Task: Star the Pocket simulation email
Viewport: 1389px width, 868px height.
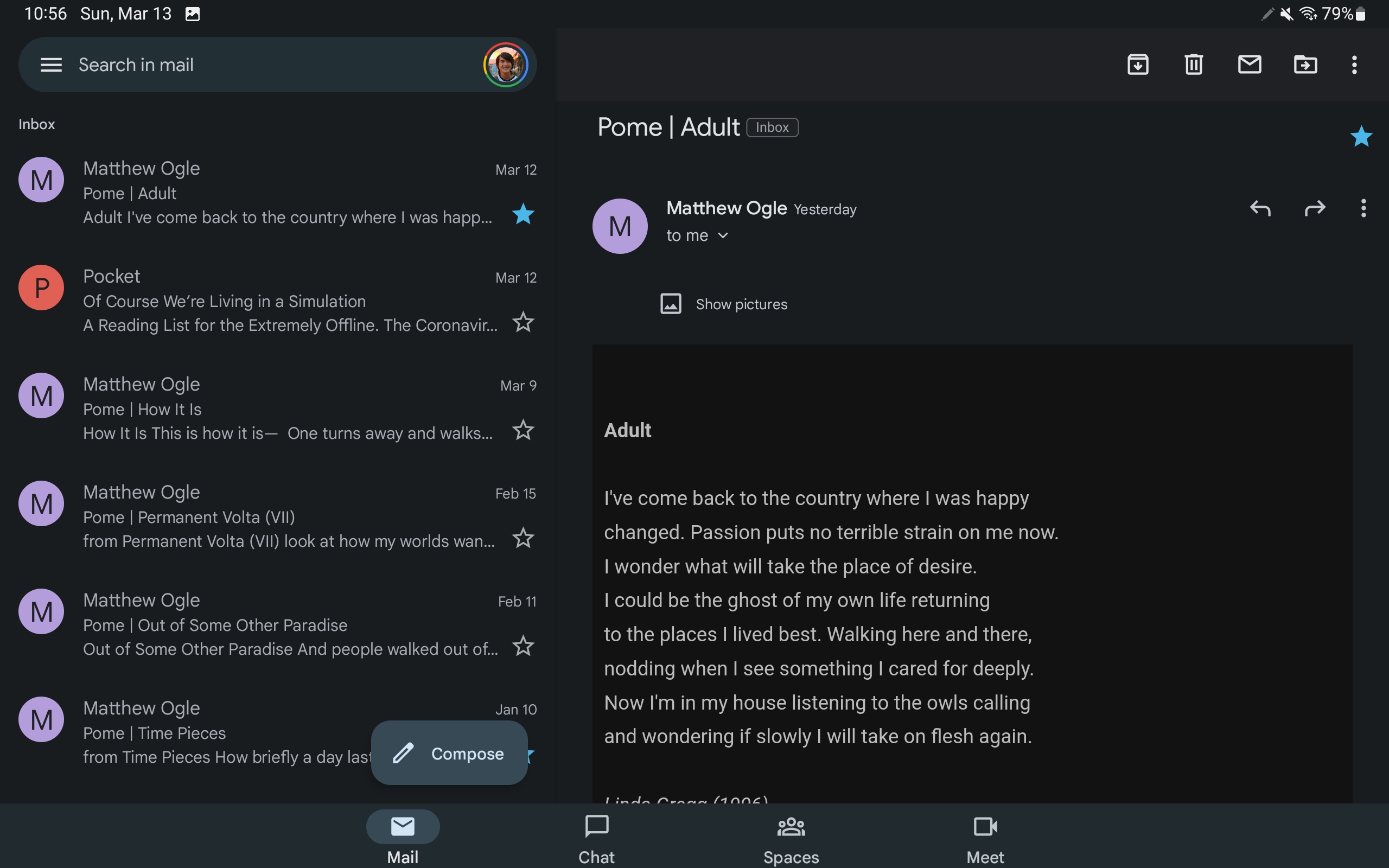Action: coord(523,323)
